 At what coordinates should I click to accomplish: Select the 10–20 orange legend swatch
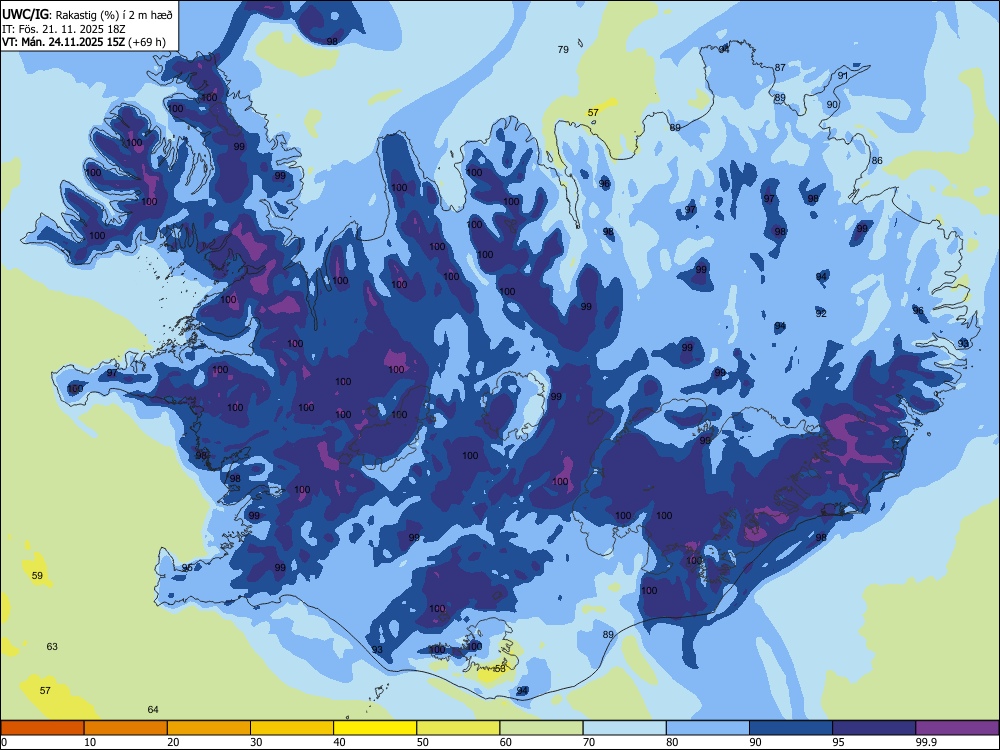[126, 728]
